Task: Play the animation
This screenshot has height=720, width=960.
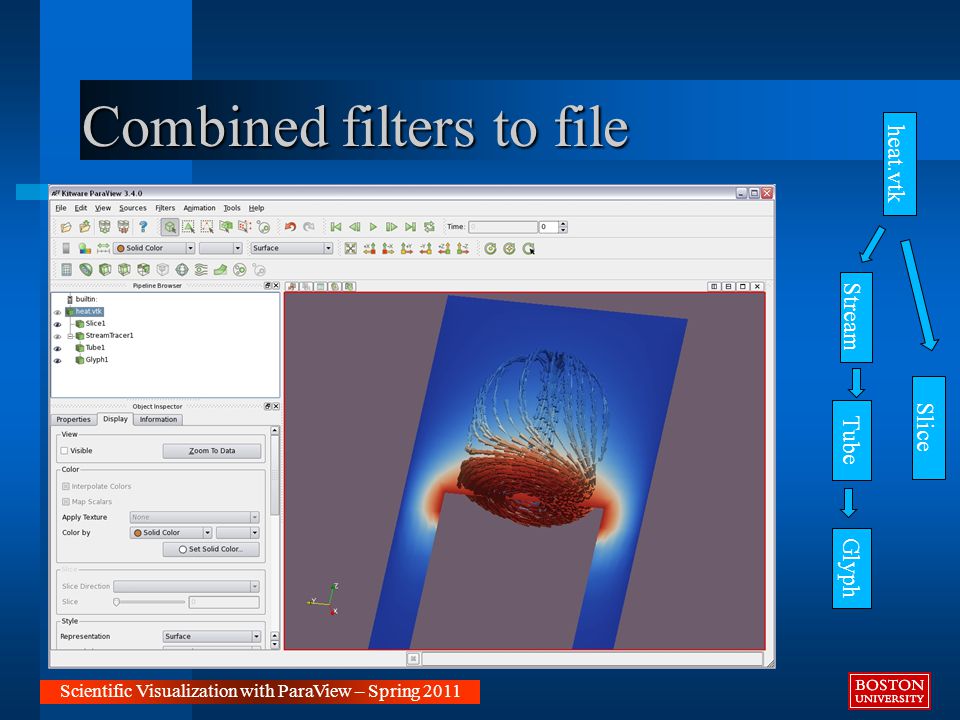Action: pos(373,227)
